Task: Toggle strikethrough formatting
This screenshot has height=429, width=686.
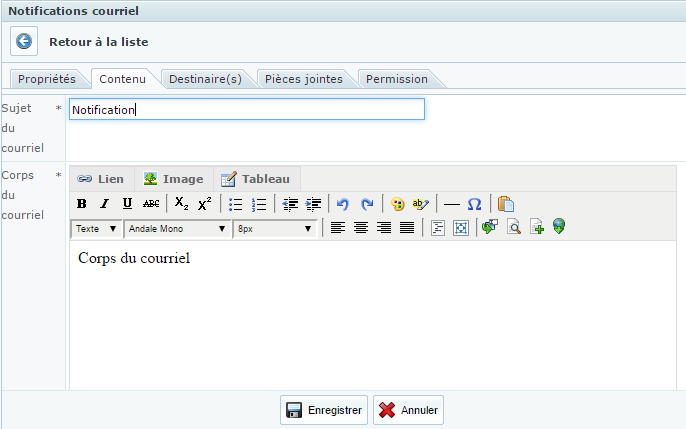Action: tap(151, 204)
